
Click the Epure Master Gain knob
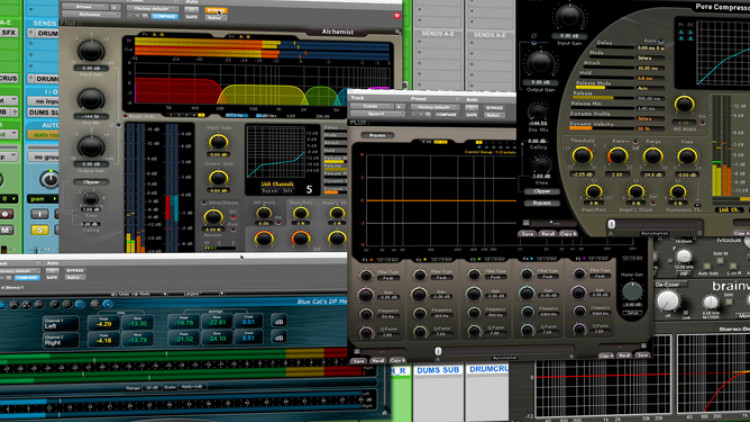pos(632,291)
